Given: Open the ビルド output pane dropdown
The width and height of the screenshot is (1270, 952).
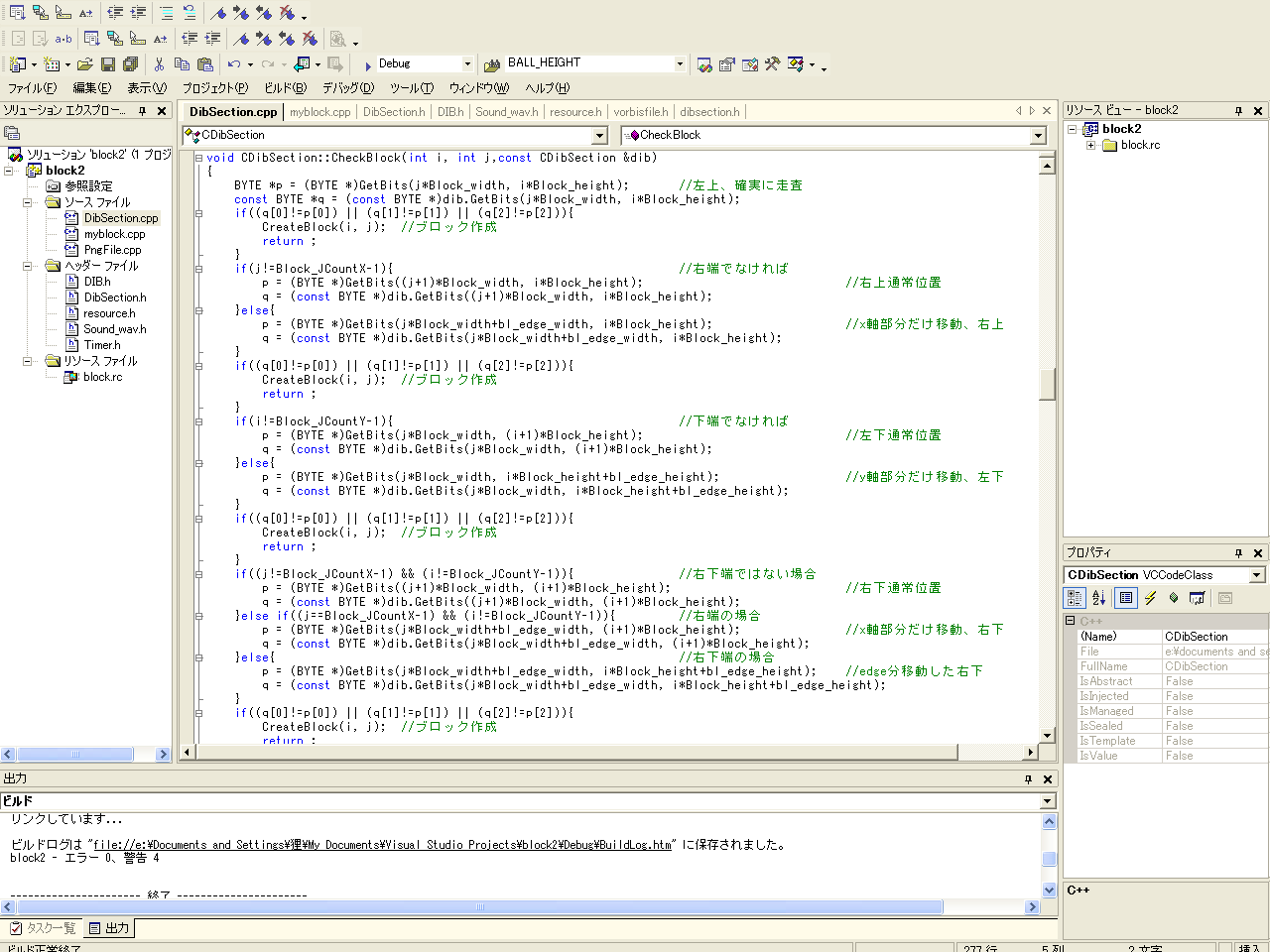Looking at the screenshot, I should 1048,801.
